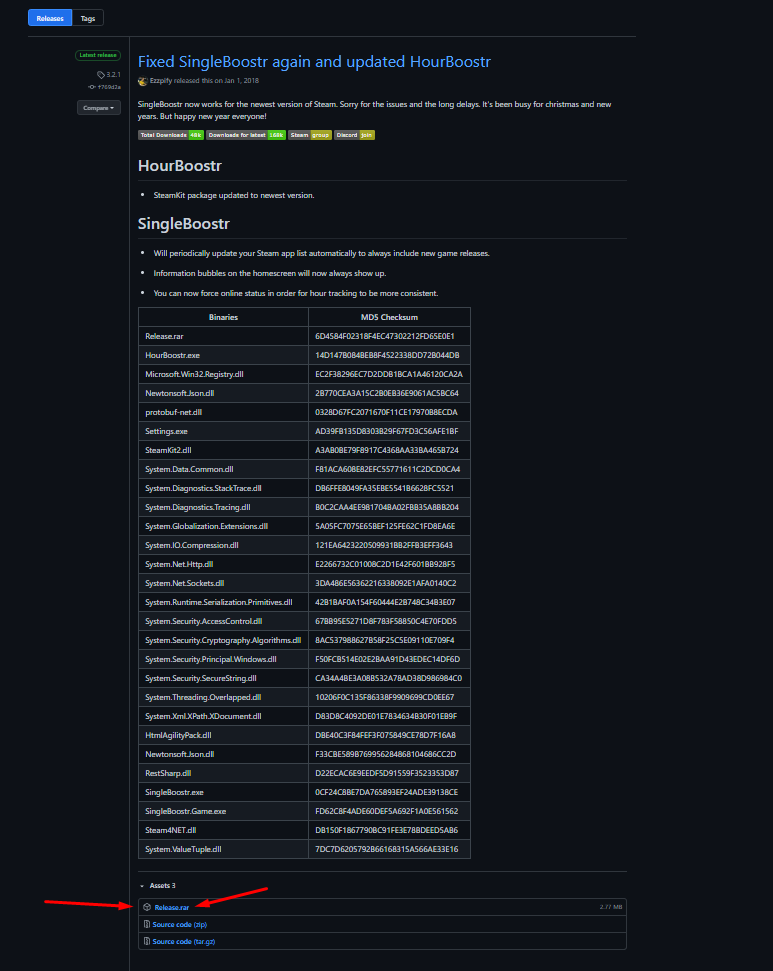Select the RestSharp.dll cell
The height and width of the screenshot is (971, 773).
click(x=224, y=773)
